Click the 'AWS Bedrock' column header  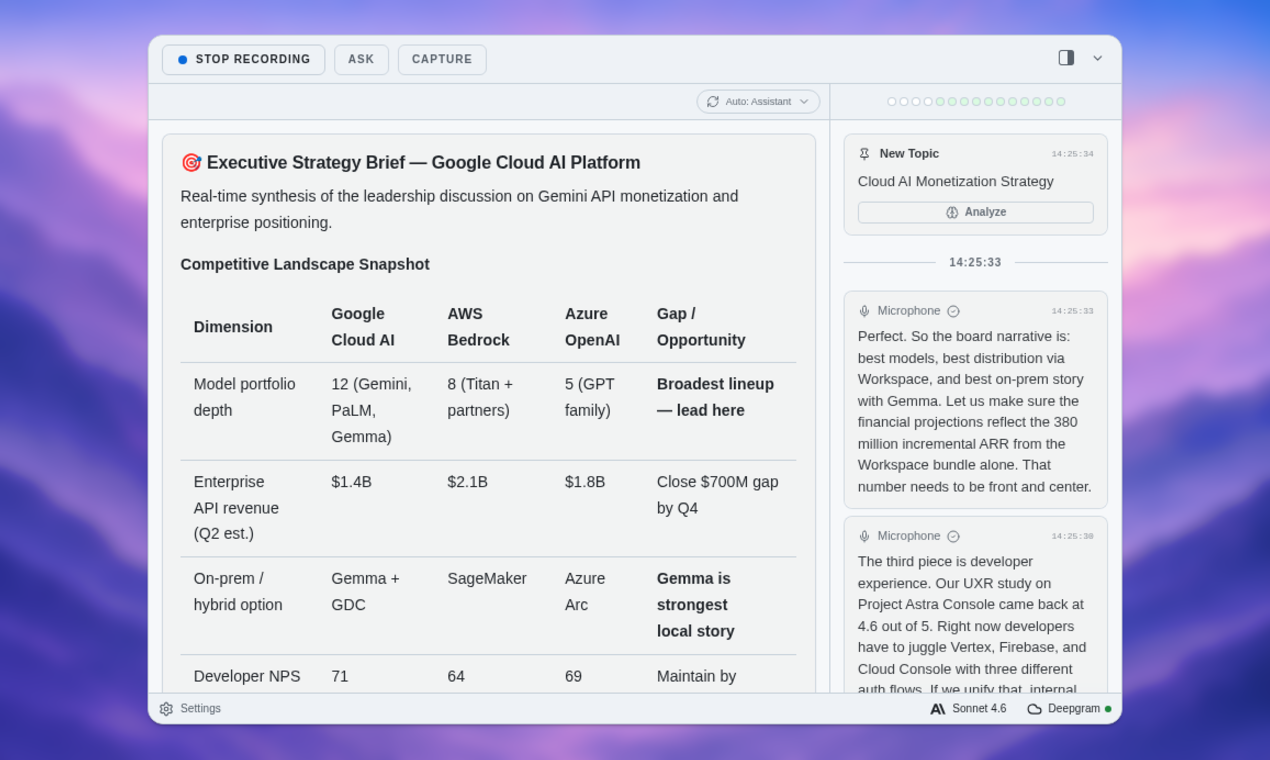(x=478, y=327)
